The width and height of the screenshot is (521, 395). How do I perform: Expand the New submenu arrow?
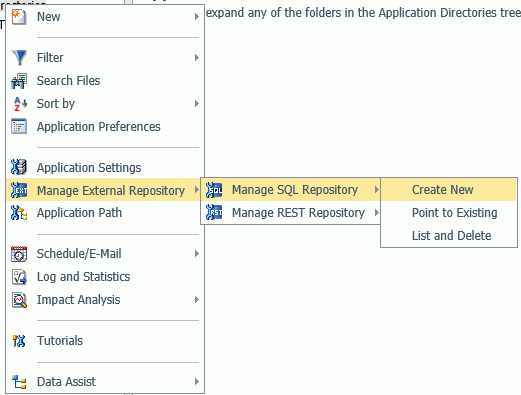(x=197, y=16)
